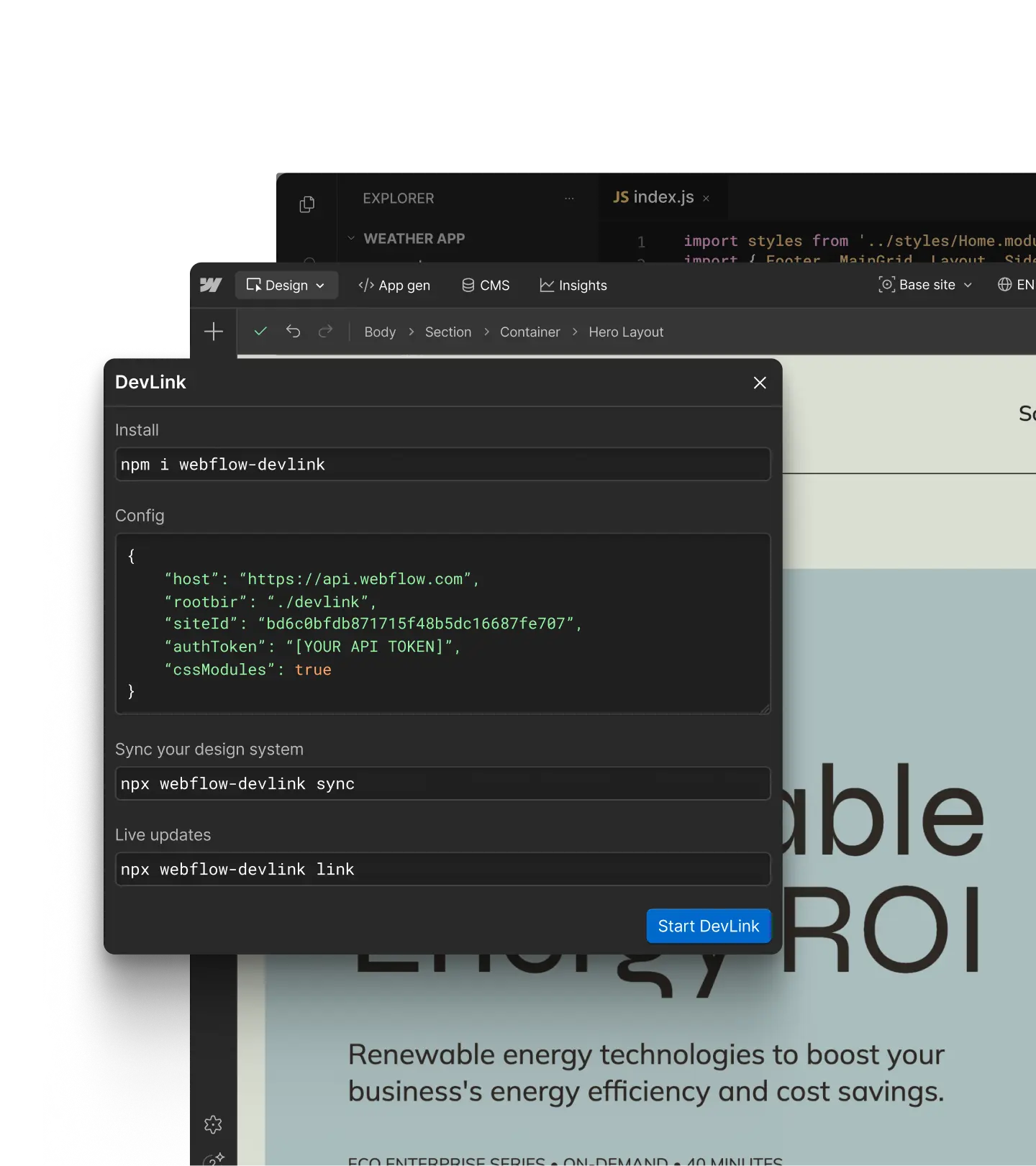Select Container in the breadcrumb
This screenshot has width=1036, height=1166.
tap(530, 332)
